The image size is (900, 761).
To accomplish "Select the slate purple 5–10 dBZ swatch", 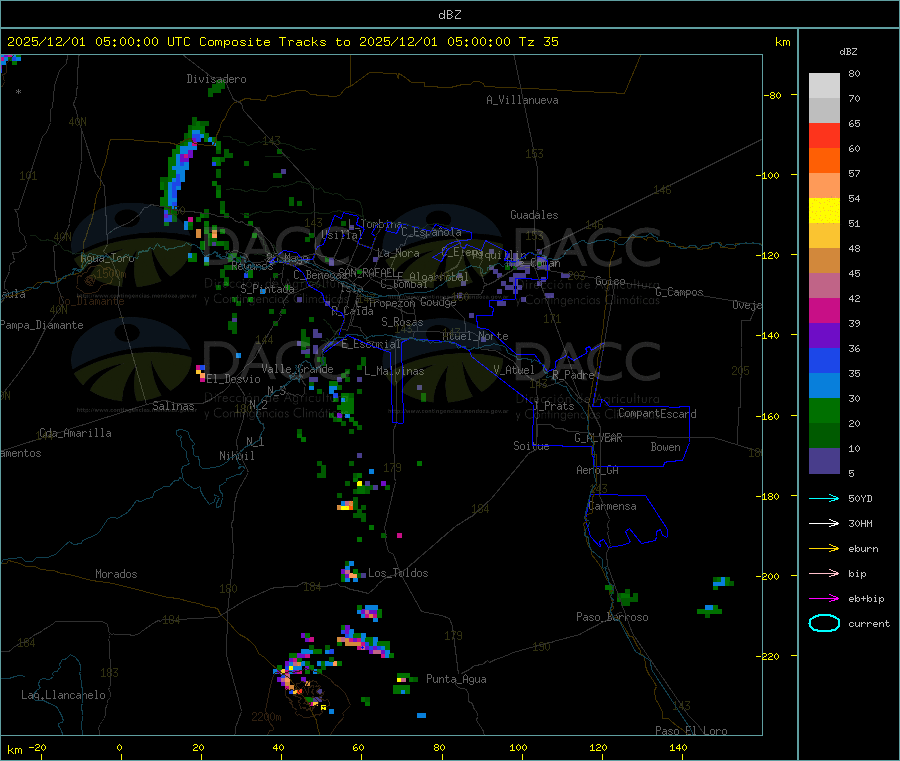I will (824, 461).
